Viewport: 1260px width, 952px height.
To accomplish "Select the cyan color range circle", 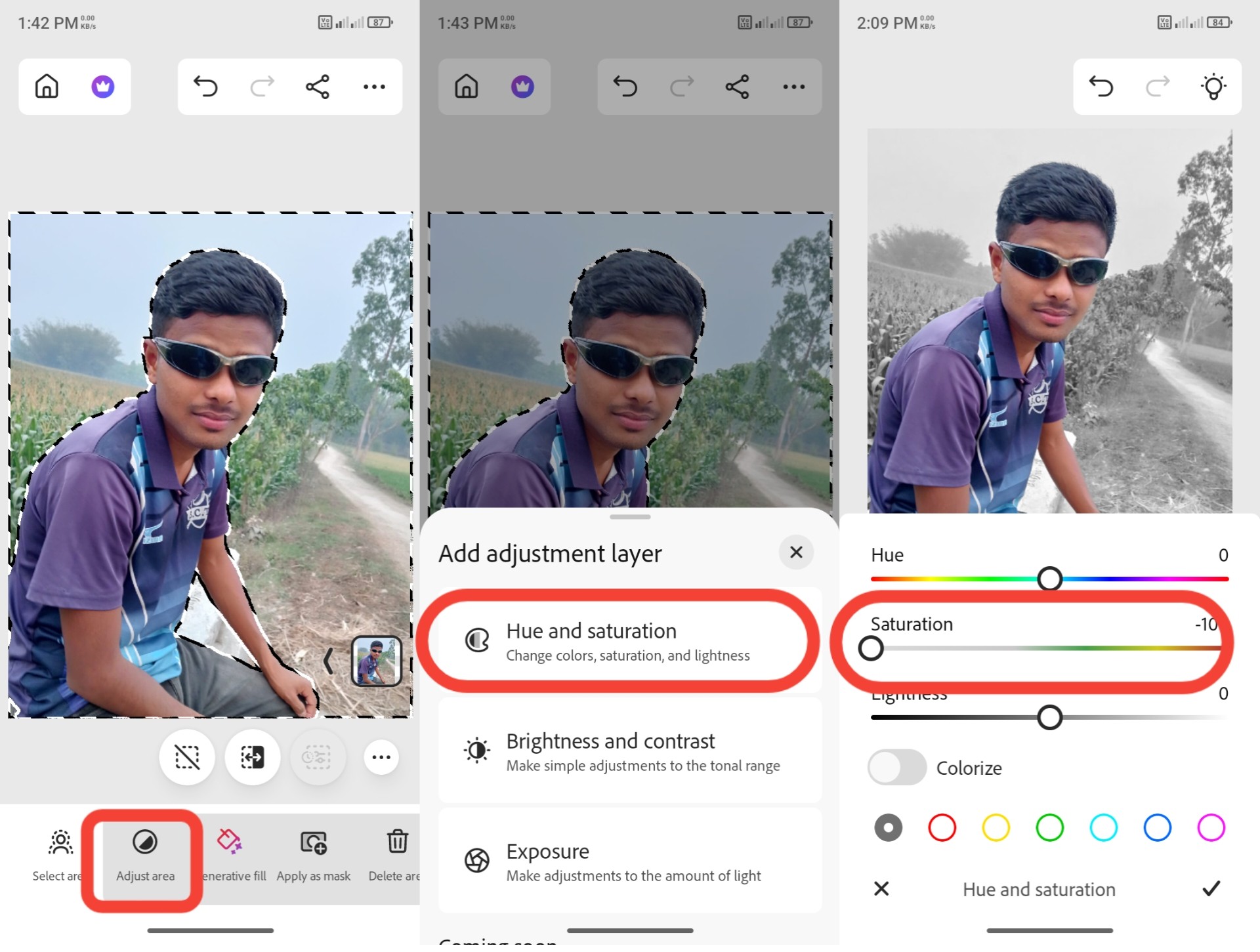I will [1103, 828].
